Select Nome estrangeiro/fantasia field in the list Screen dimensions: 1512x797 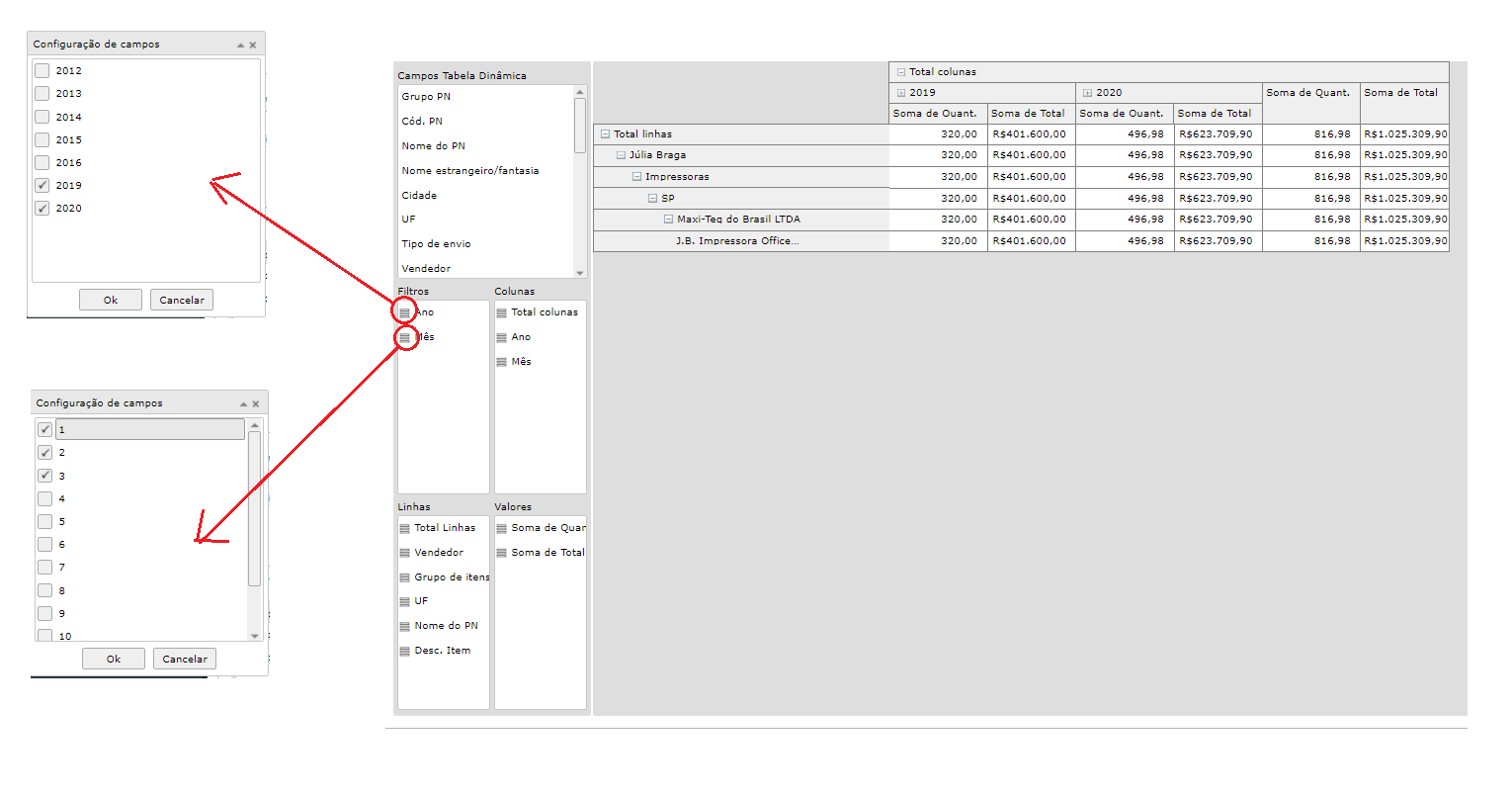[x=470, y=170]
